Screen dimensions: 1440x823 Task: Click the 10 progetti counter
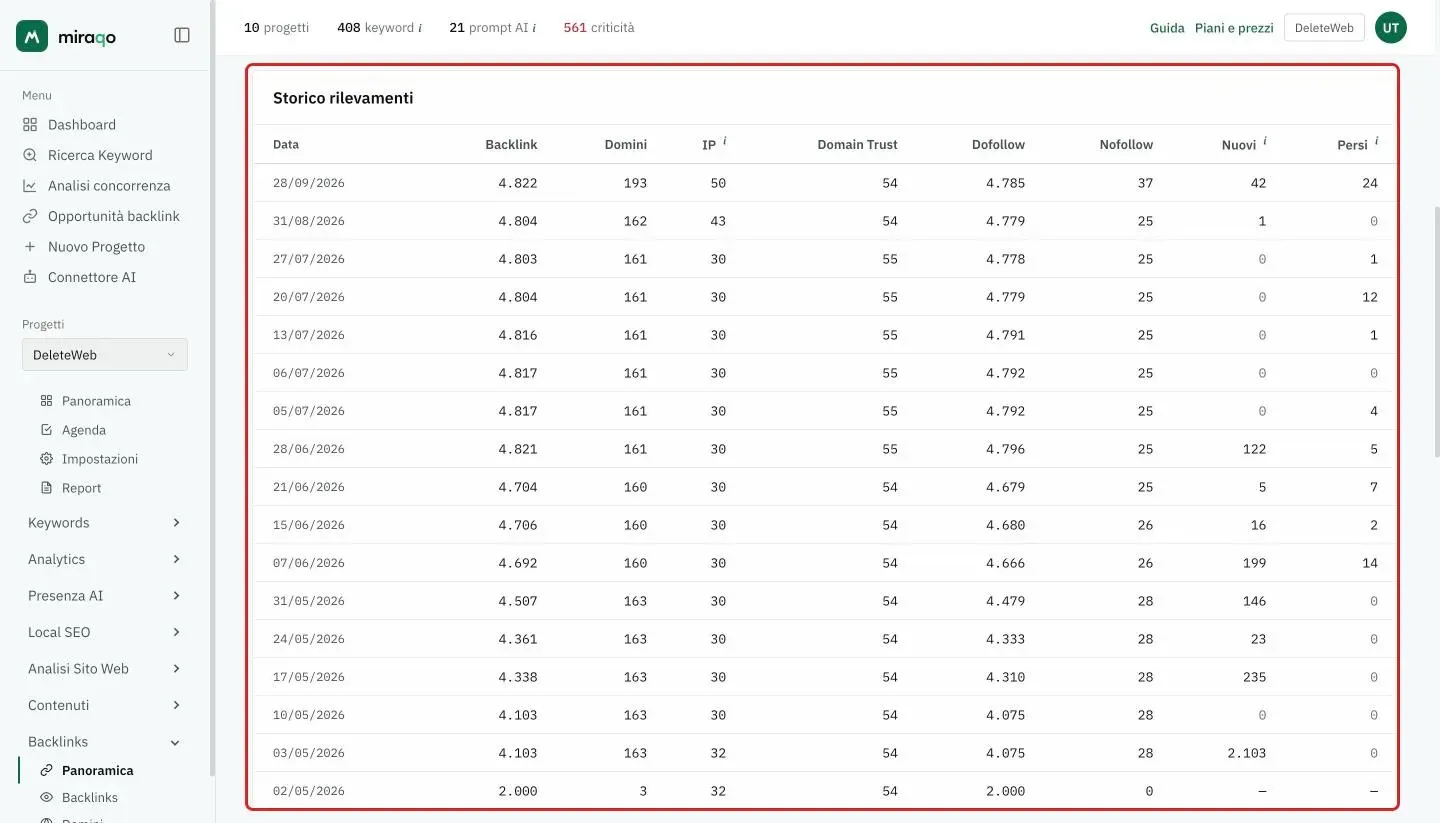[x=277, y=28]
